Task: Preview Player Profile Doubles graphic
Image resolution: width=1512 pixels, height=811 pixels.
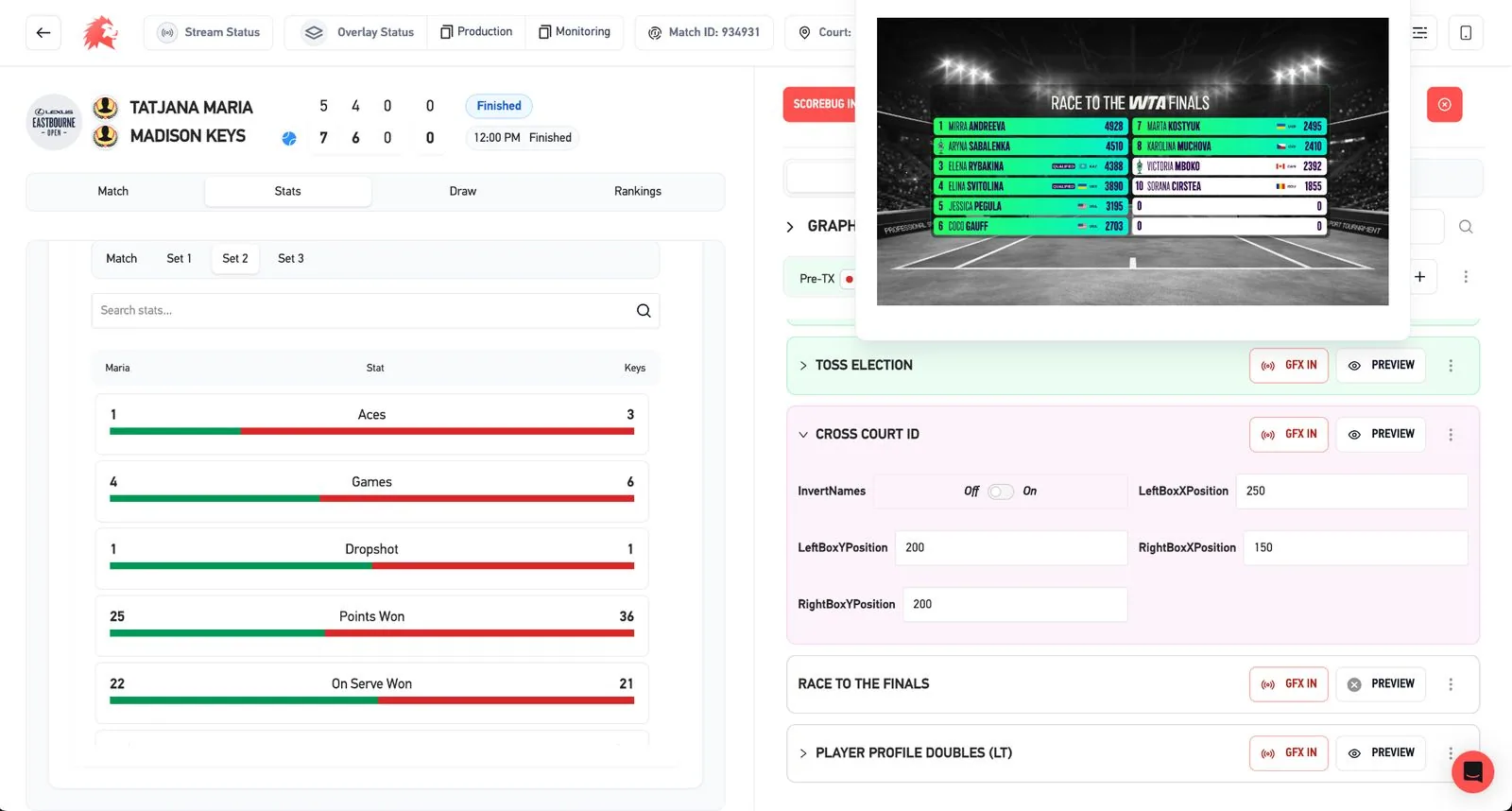Action: (1381, 753)
